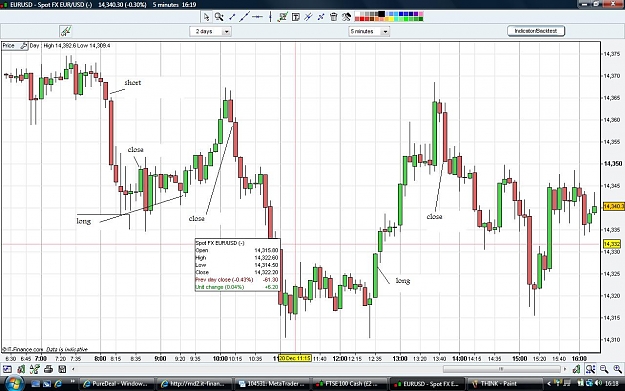Image resolution: width=625 pixels, height=391 pixels.
Task: Click the yellow 20 Dec 11:15 time marker
Action: tap(295, 358)
